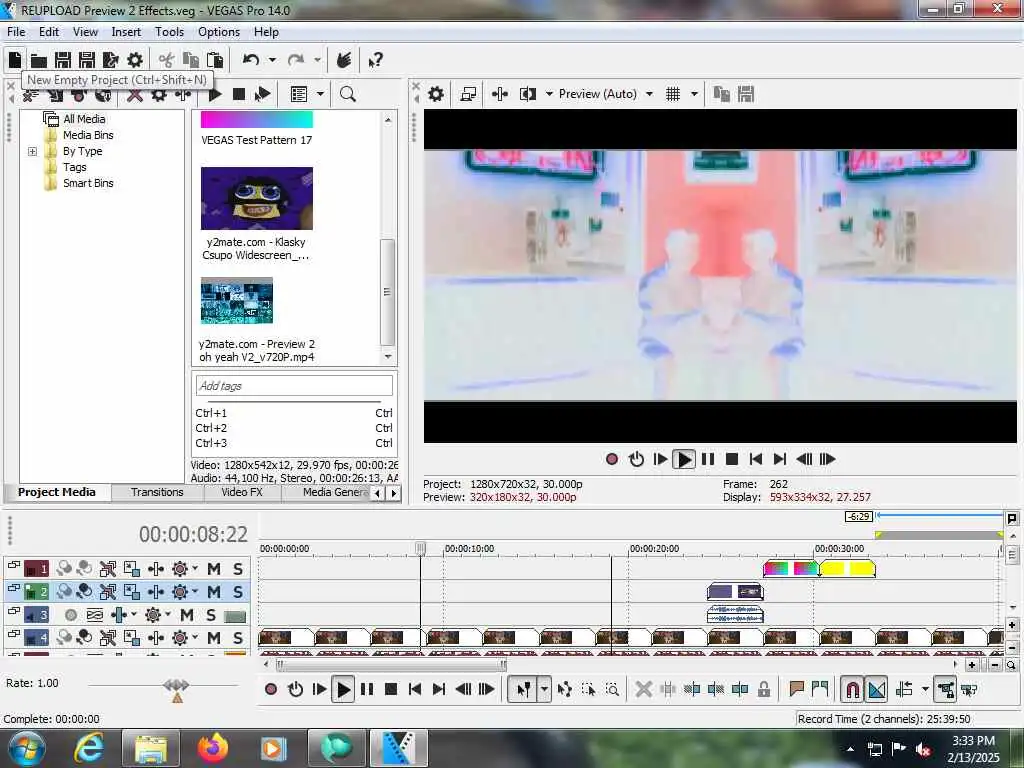Select the Preview 2 oh yeah V2 thumbnail
The width and height of the screenshot is (1024, 768).
point(236,301)
